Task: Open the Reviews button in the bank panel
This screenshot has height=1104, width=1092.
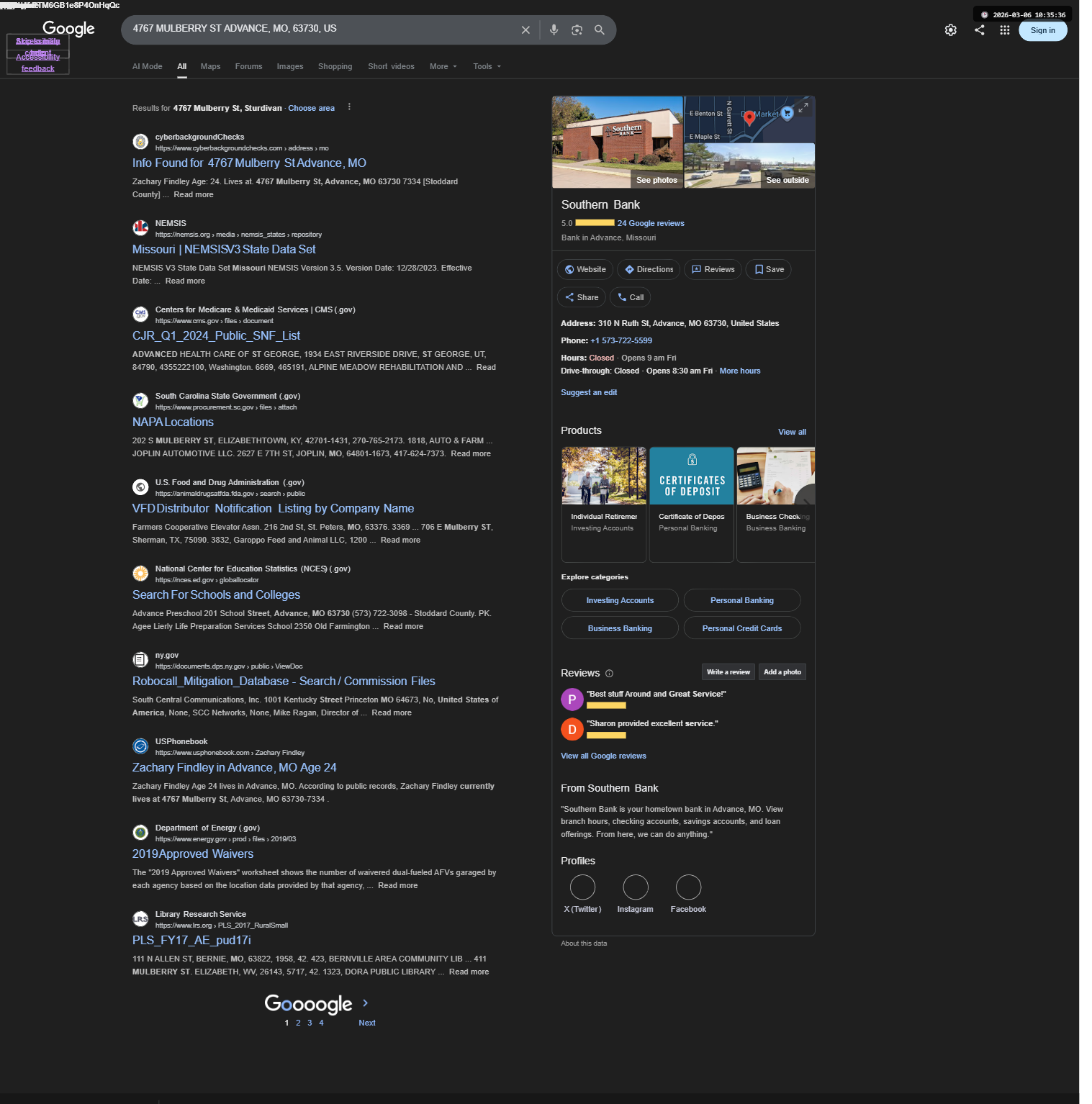Action: point(713,270)
